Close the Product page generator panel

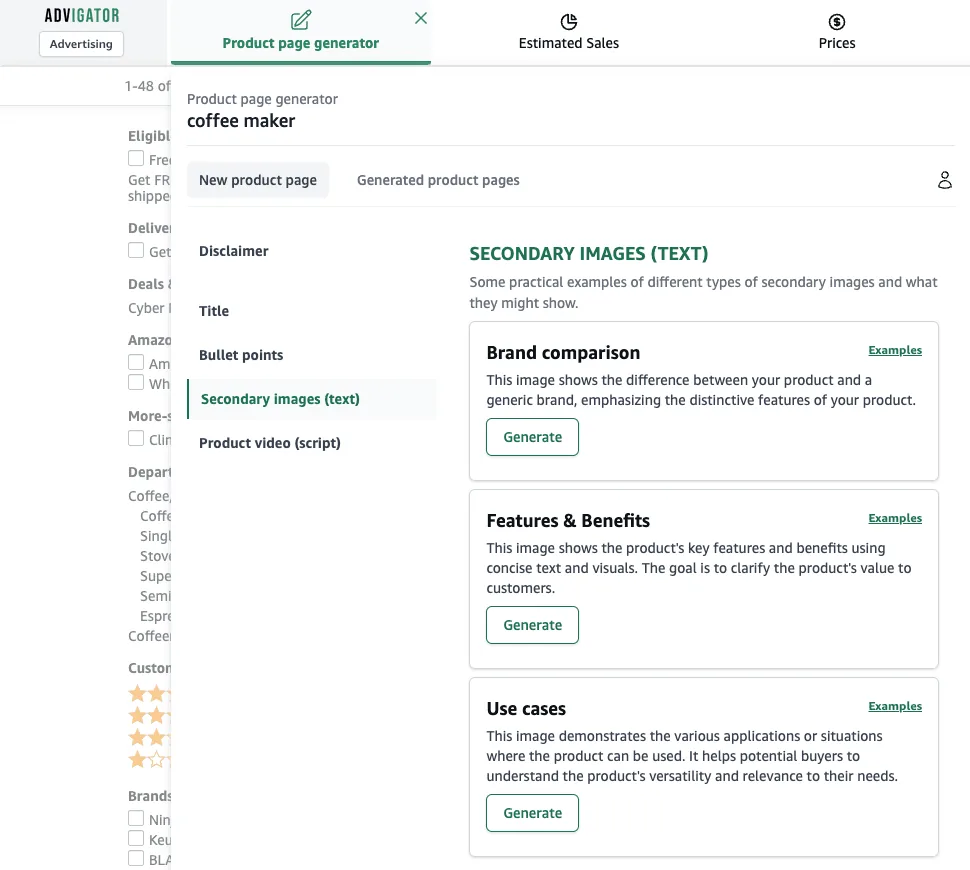421,18
